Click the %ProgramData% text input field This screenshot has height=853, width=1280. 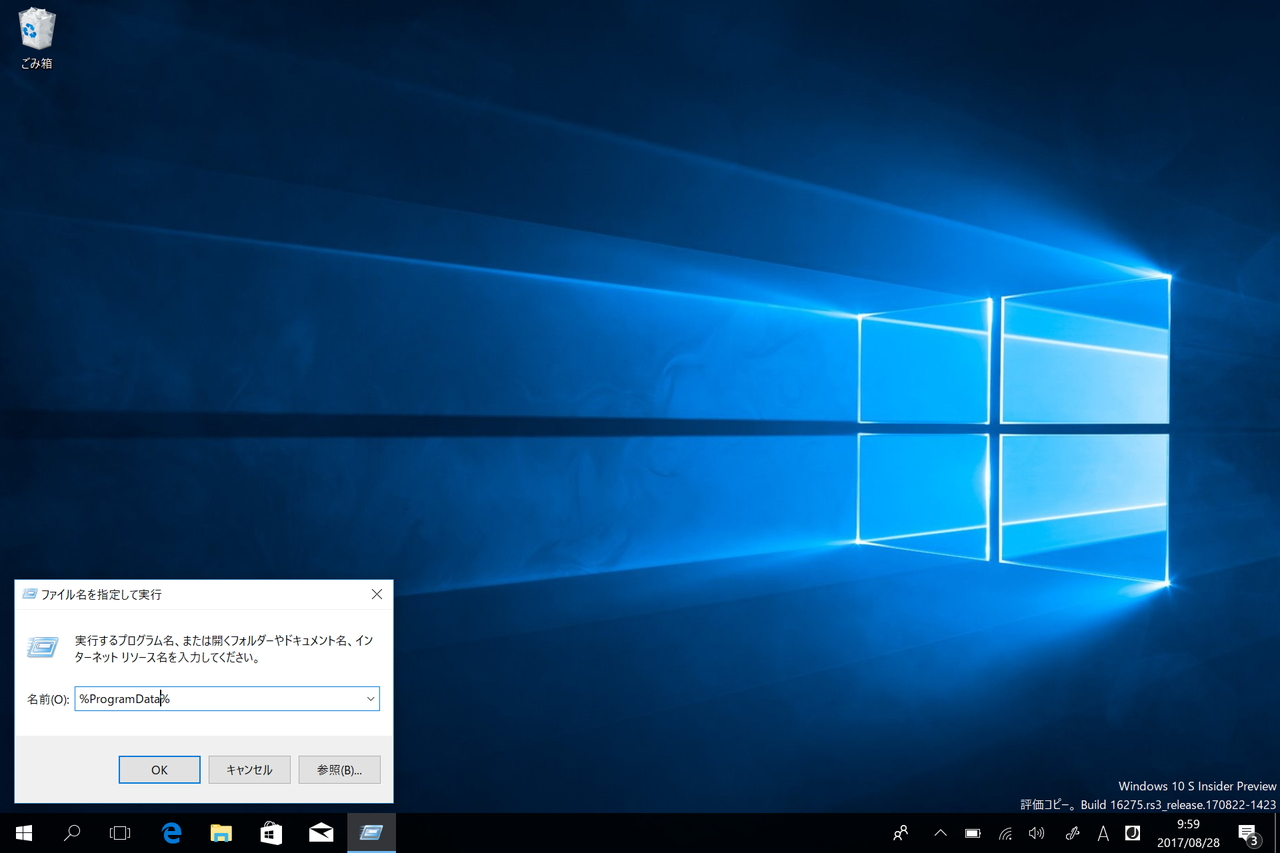click(x=218, y=699)
